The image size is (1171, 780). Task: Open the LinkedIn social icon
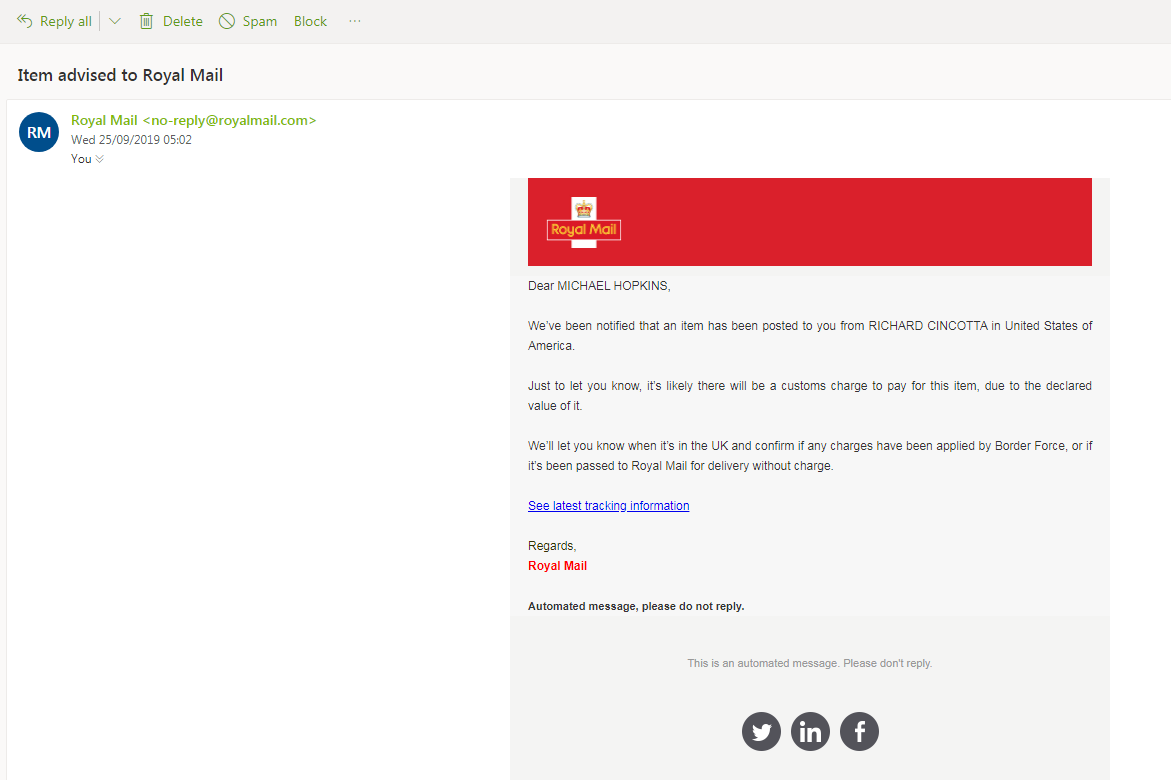[810, 732]
